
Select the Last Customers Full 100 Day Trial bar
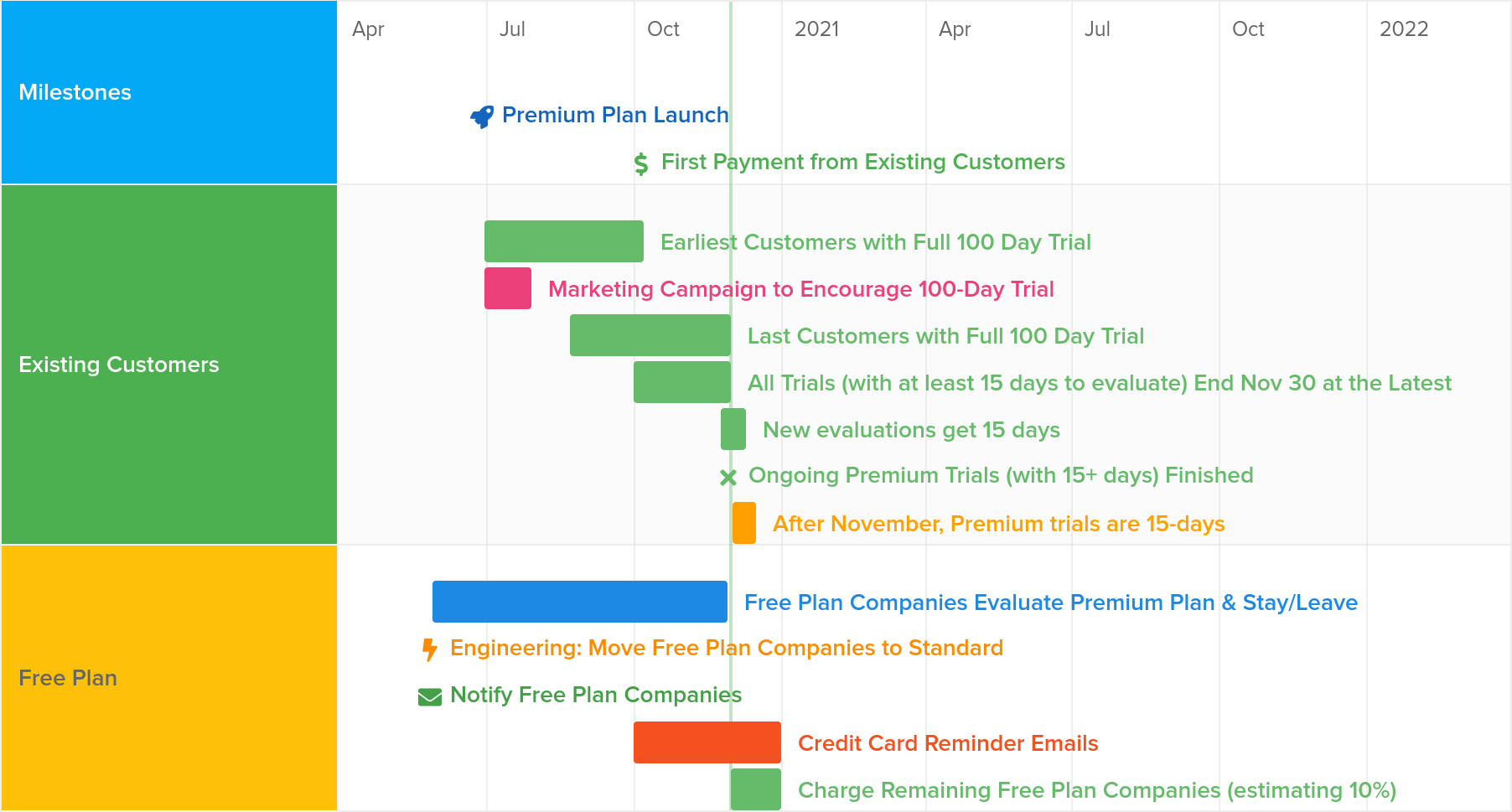650,335
